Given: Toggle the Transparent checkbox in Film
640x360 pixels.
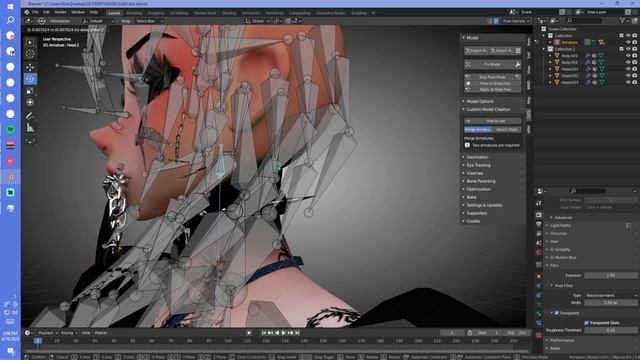Looking at the screenshot, I should pos(557,313).
